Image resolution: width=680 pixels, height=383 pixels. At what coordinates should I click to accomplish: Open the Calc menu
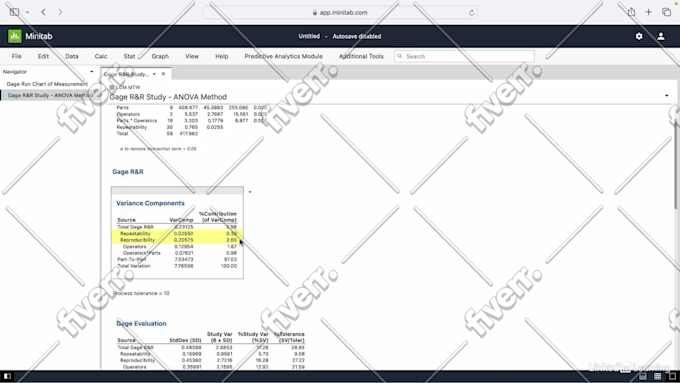[x=101, y=56]
